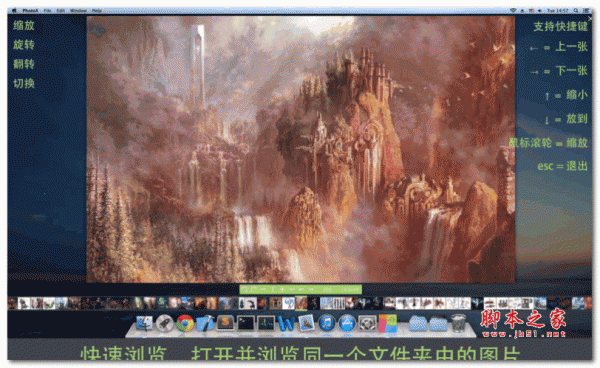
Task: Open Google Chrome from the Dock
Action: click(x=185, y=324)
